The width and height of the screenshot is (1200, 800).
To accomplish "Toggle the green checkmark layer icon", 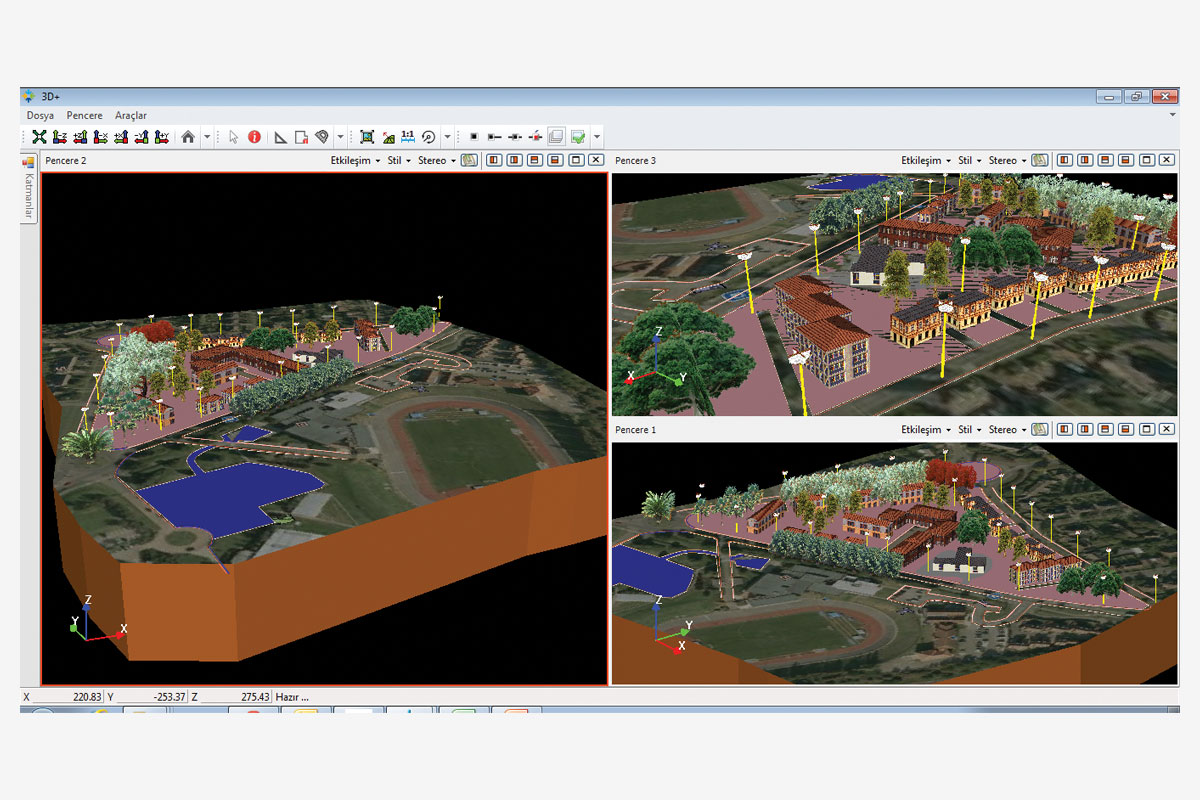I will click(x=577, y=137).
